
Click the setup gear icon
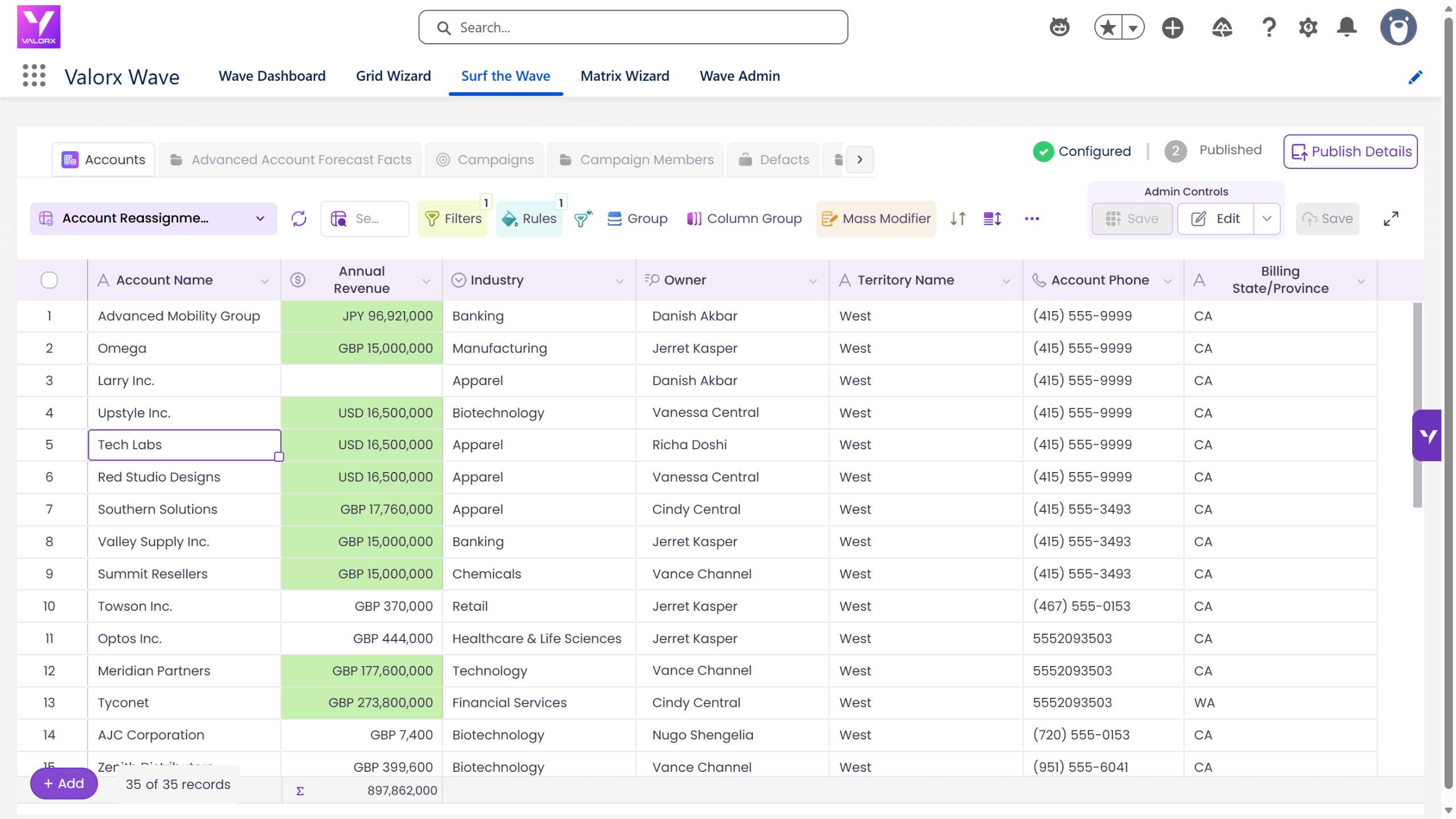coord(1308,27)
